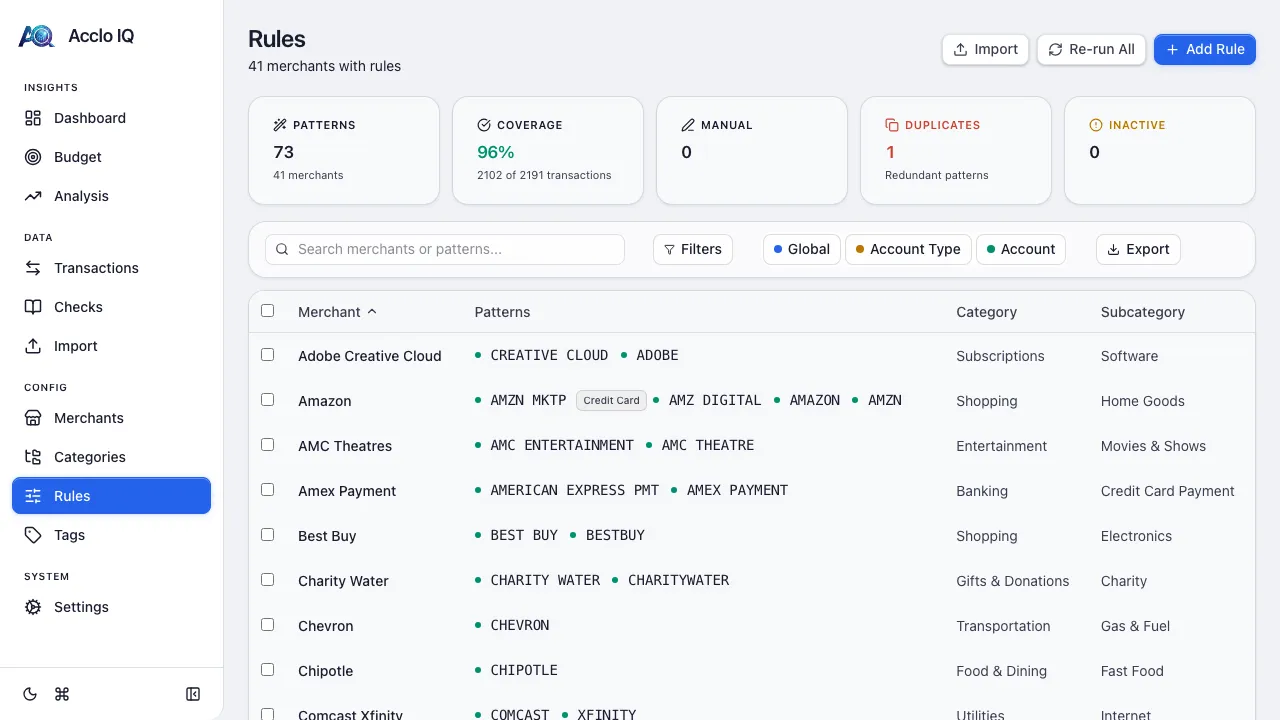The image size is (1280, 720).
Task: Click the Gas & Fuel subcategory
Action: pos(1135,626)
